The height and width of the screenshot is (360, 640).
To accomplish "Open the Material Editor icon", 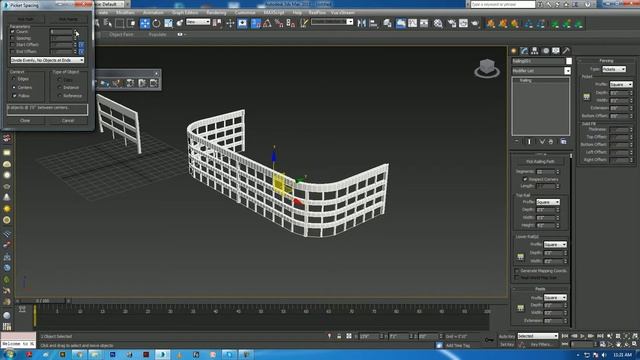I will (x=438, y=23).
